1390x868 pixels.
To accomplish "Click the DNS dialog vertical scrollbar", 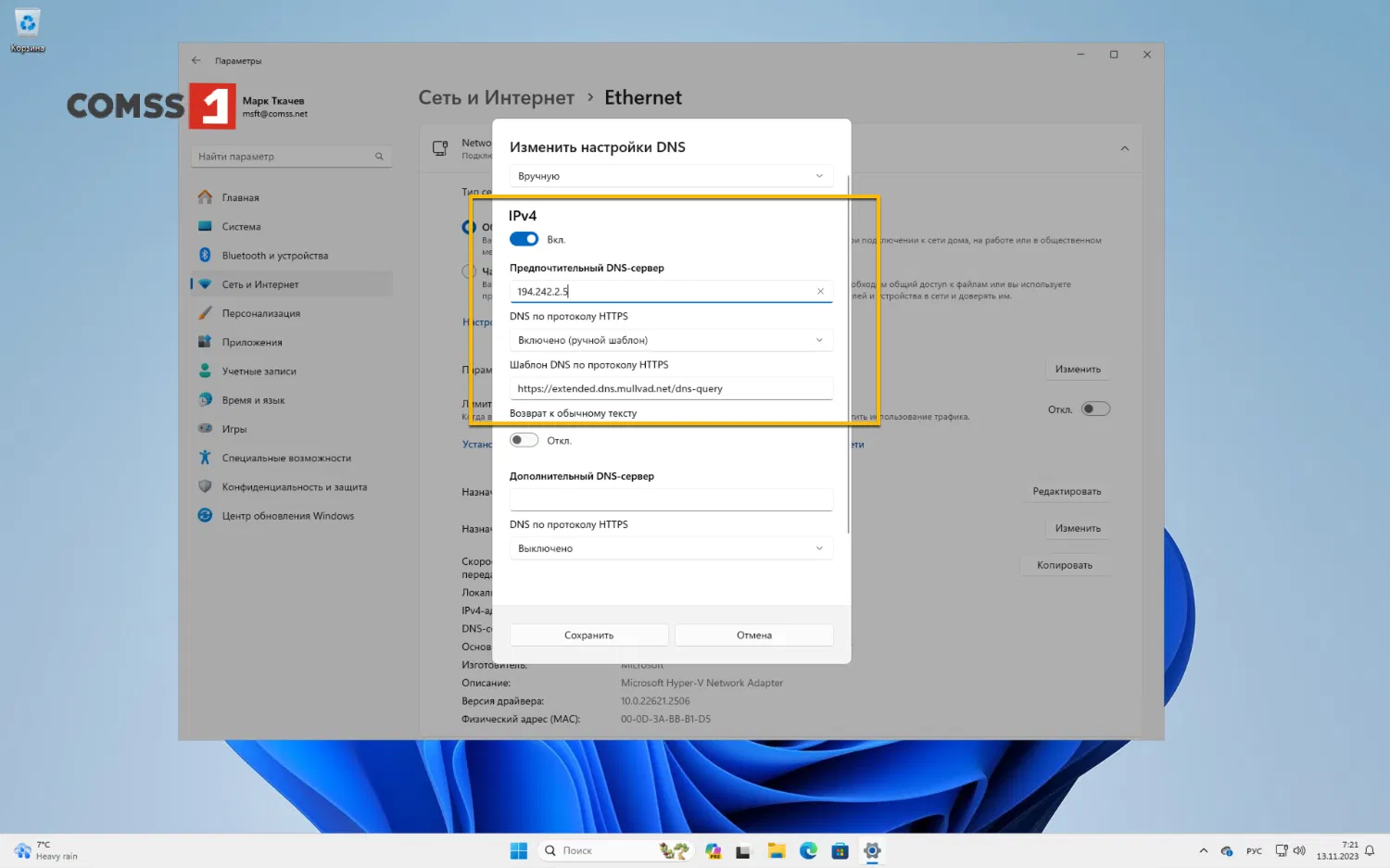I will pyautogui.click(x=849, y=352).
